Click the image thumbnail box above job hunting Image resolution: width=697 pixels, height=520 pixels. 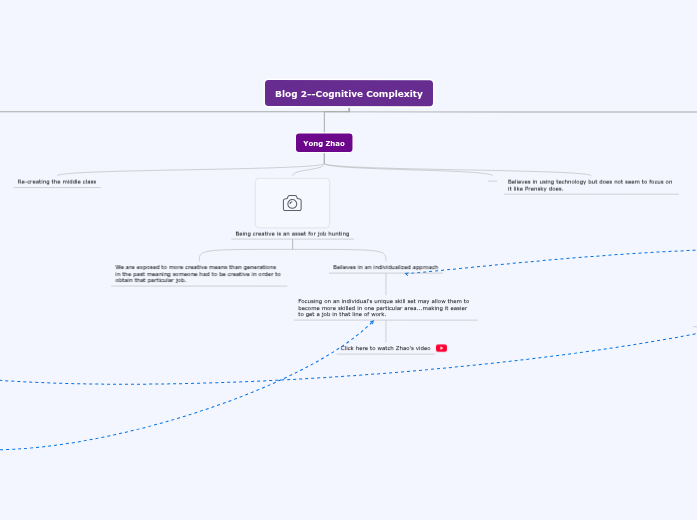coord(292,203)
